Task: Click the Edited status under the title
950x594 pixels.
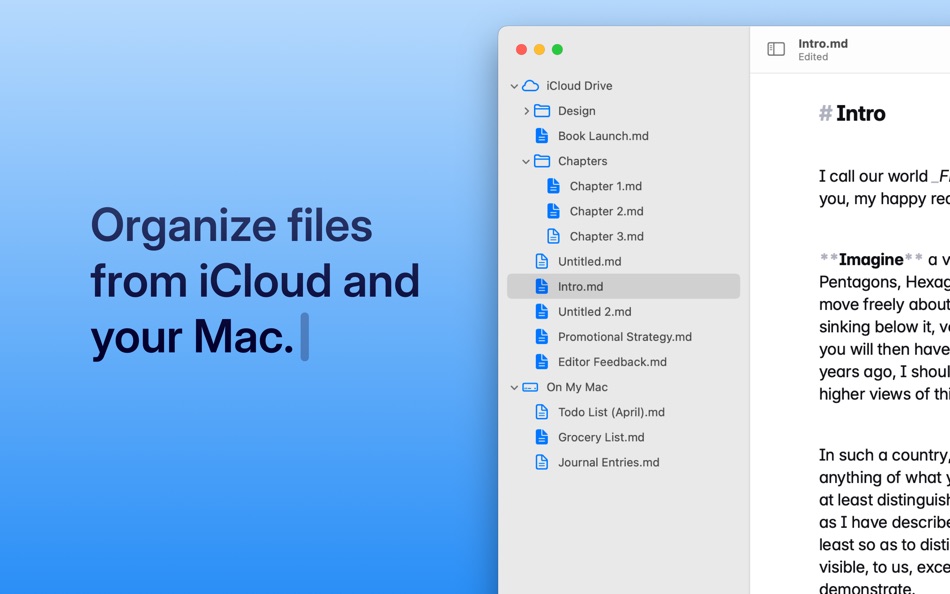Action: [x=813, y=57]
